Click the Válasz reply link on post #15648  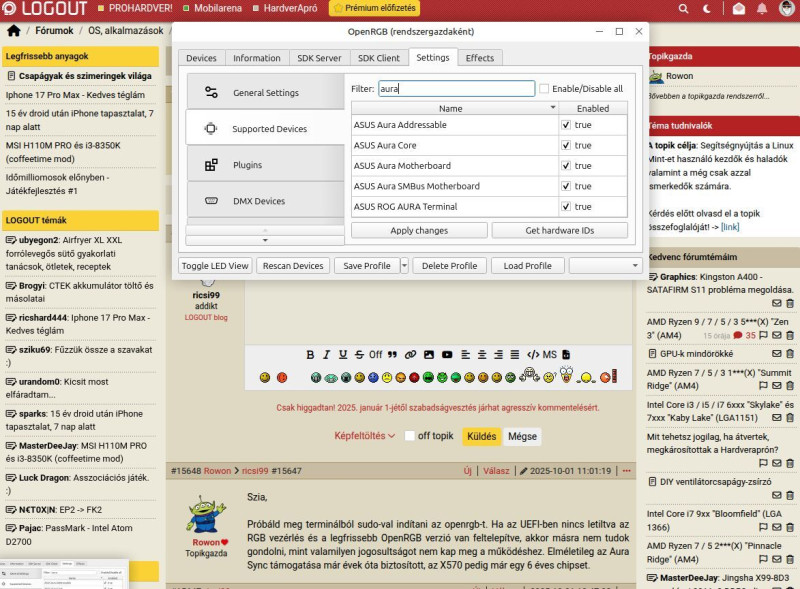coord(496,471)
